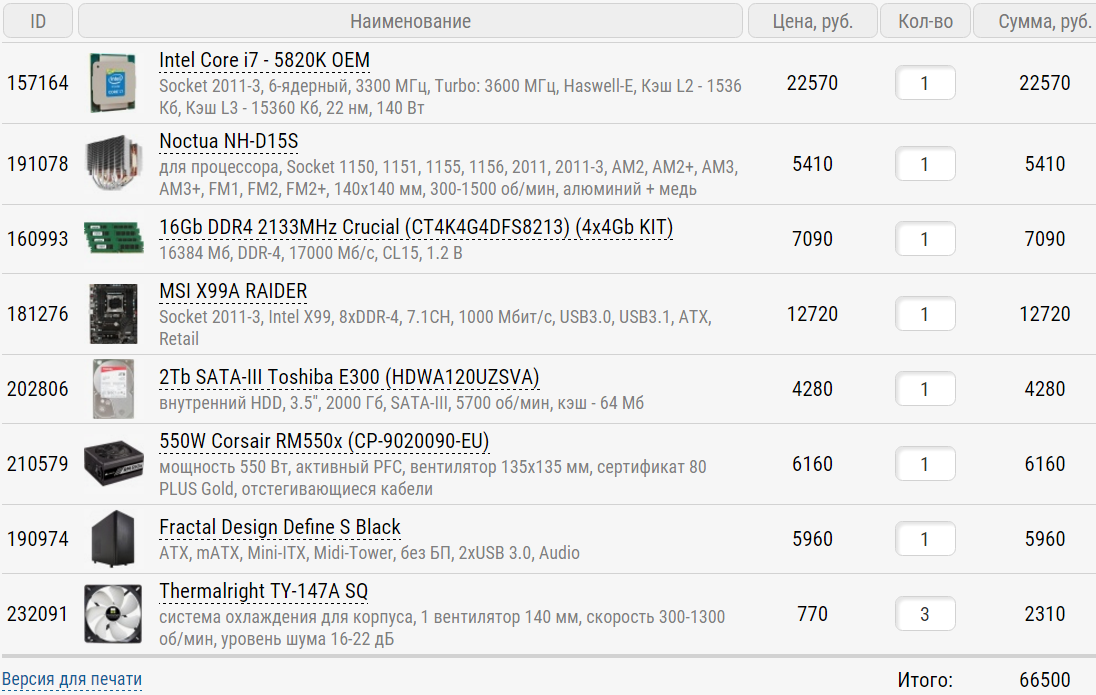This screenshot has height=695, width=1096.
Task: Click the Corsair RM550x power supply image
Action: pos(112,464)
